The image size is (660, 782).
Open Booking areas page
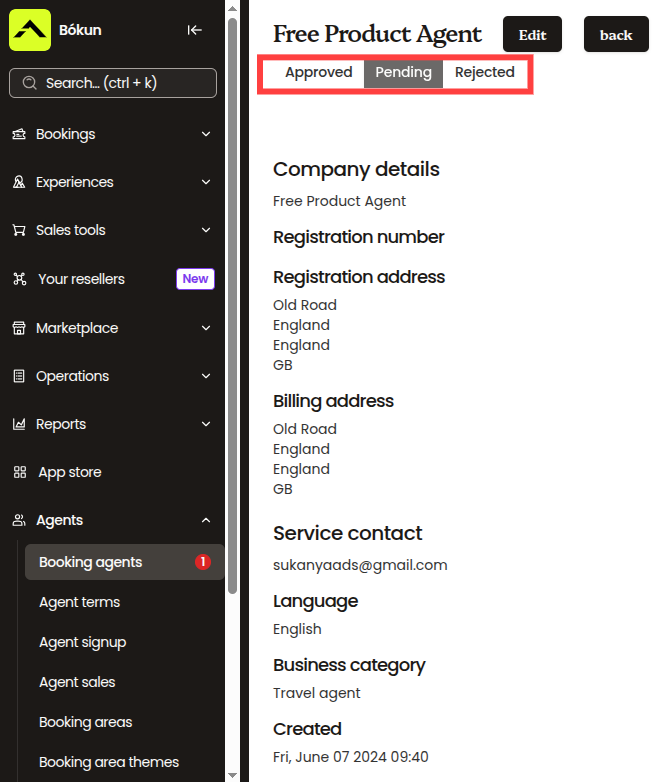[x=86, y=722]
